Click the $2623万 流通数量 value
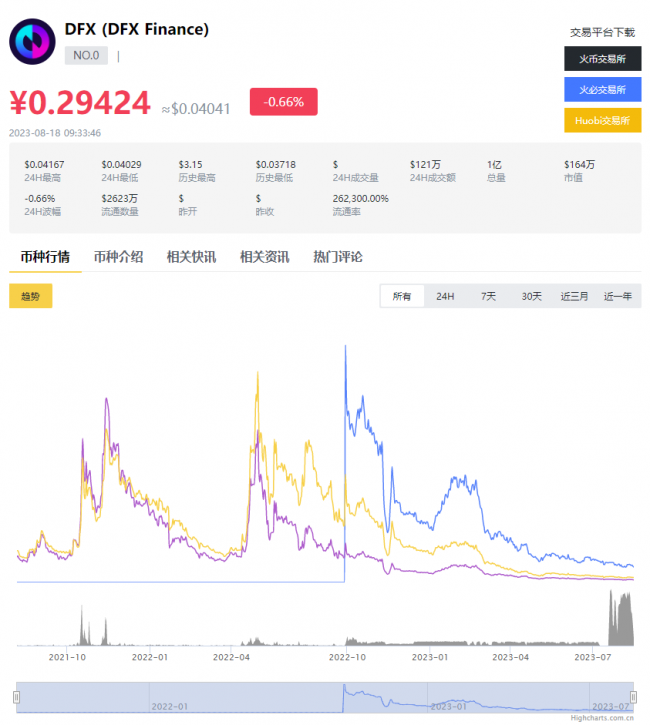This screenshot has width=650, height=725. coord(120,199)
